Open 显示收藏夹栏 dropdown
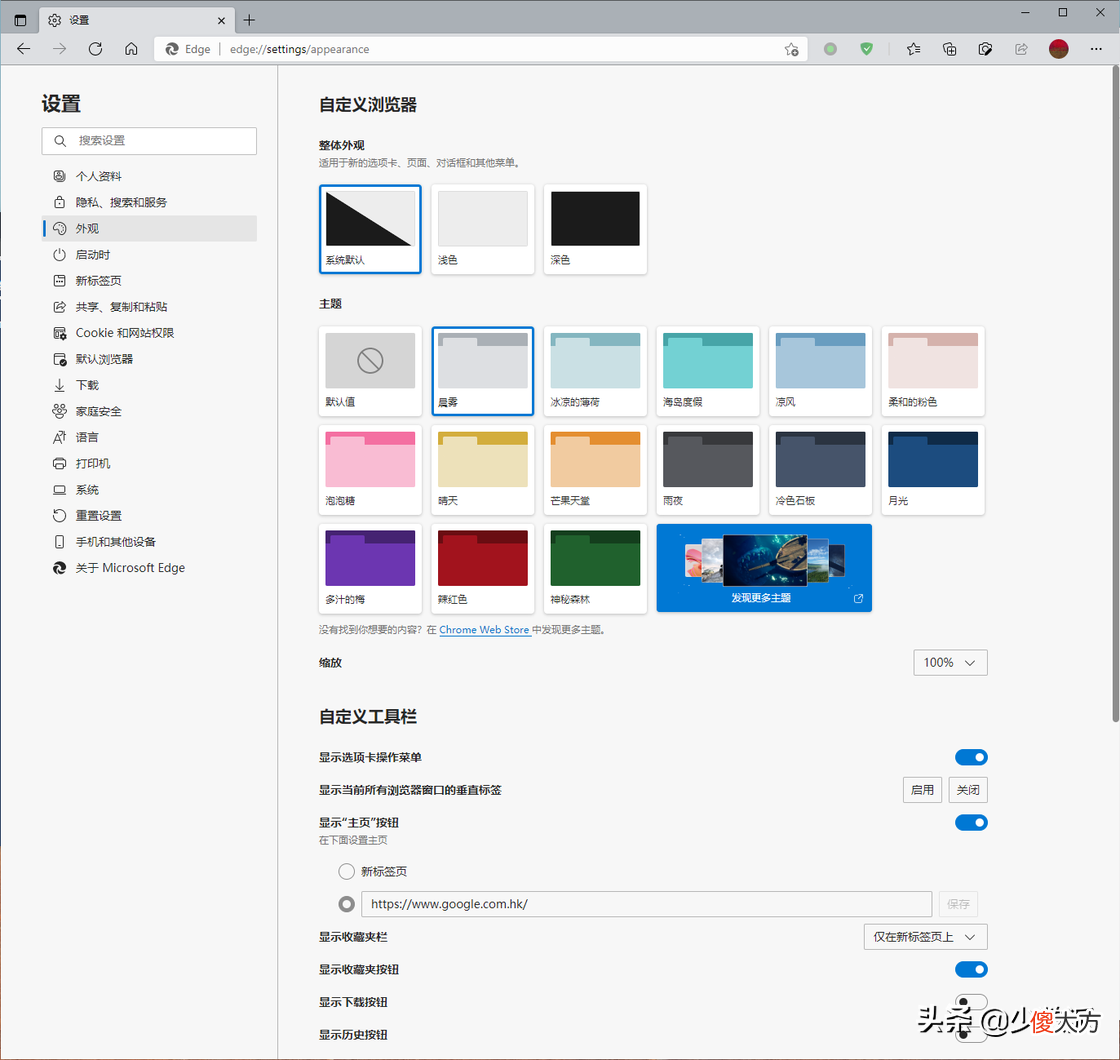 pos(925,937)
